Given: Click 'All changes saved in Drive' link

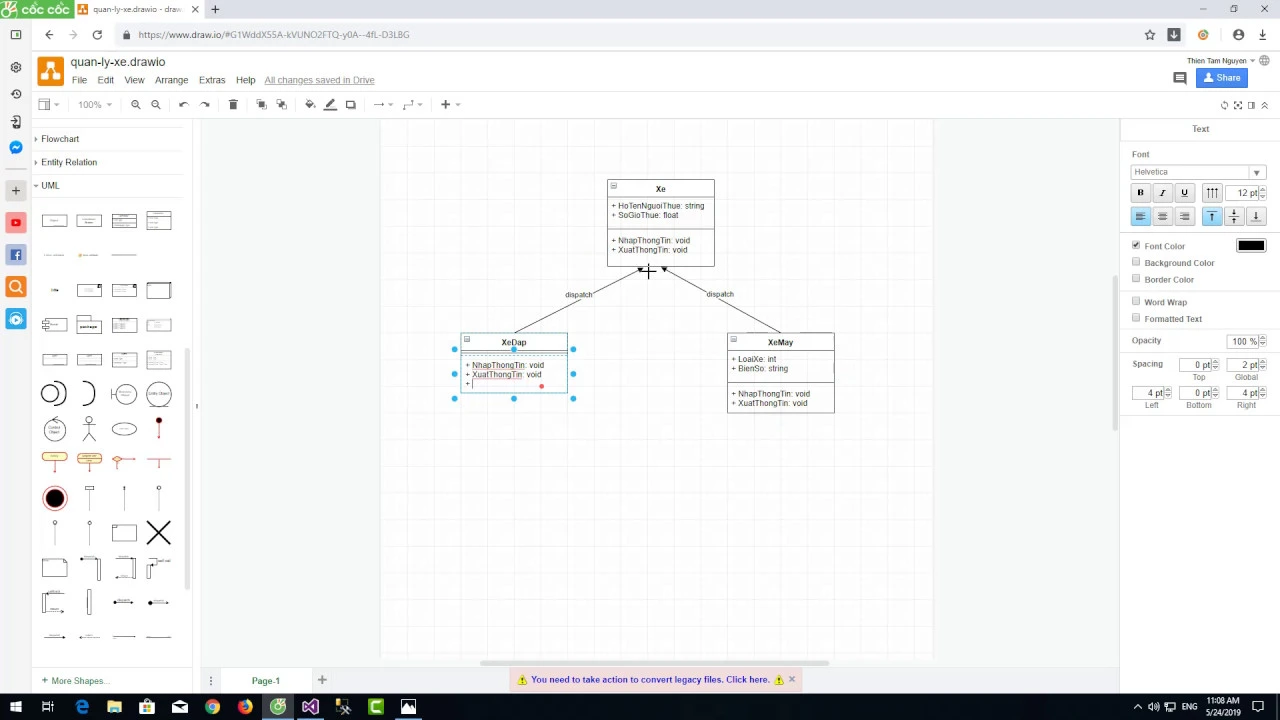Looking at the screenshot, I should (x=319, y=80).
